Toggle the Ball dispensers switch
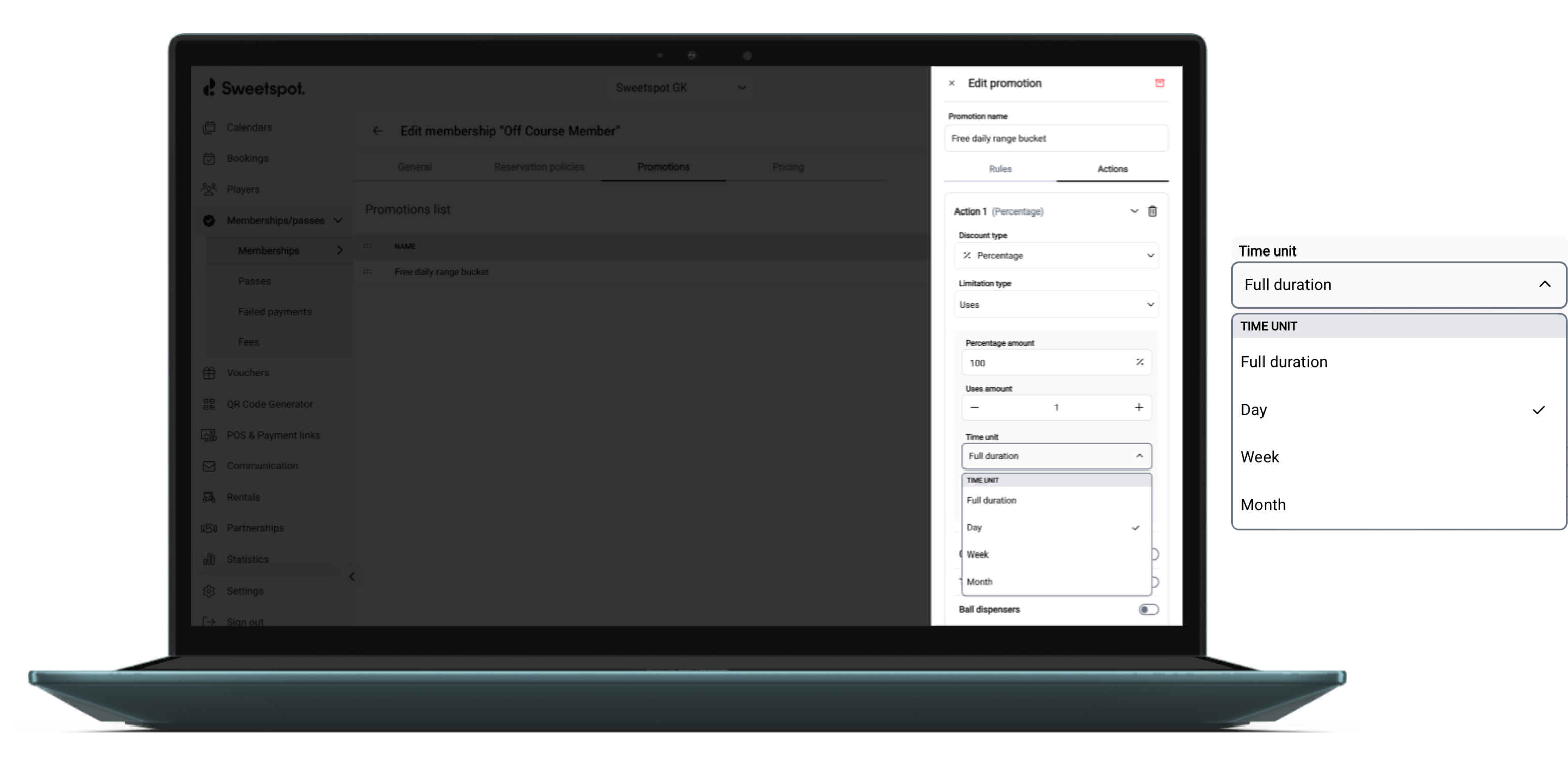Viewport: 1568px width, 769px height. (1148, 610)
